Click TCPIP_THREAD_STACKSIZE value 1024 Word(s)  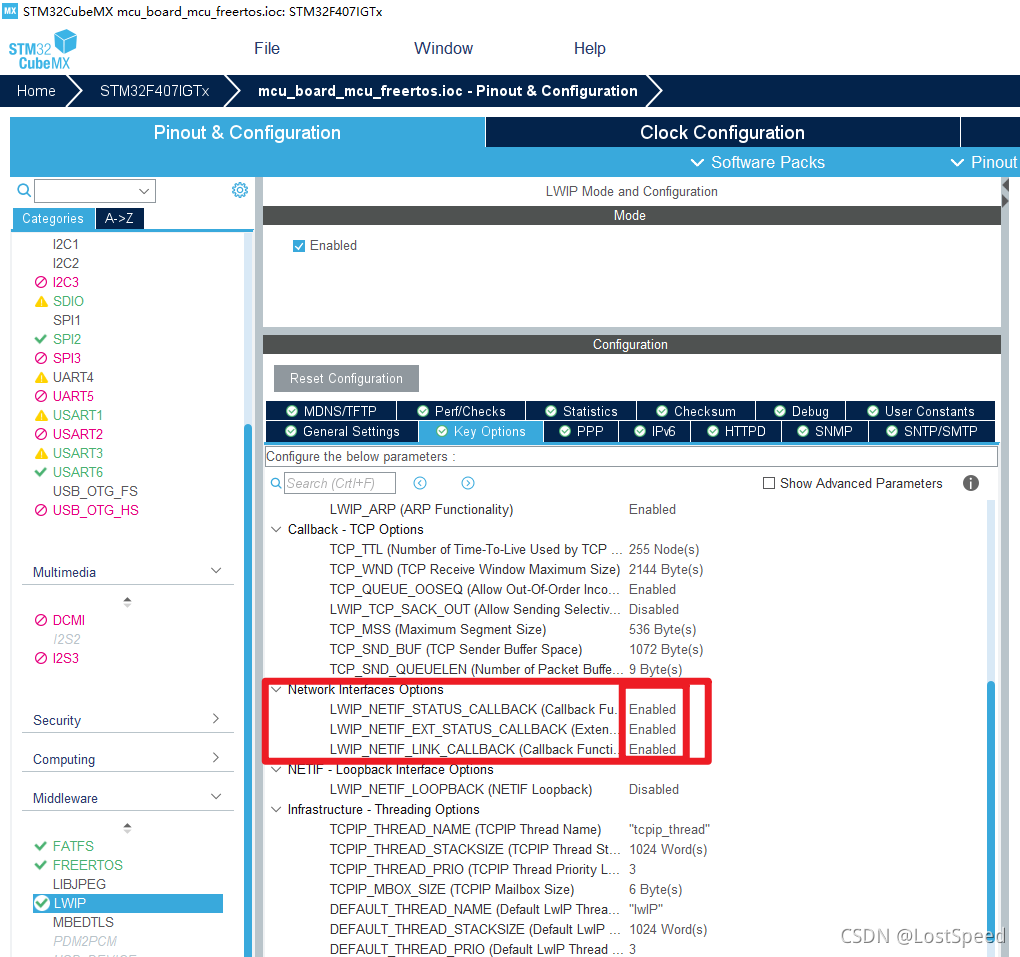[x=667, y=850]
